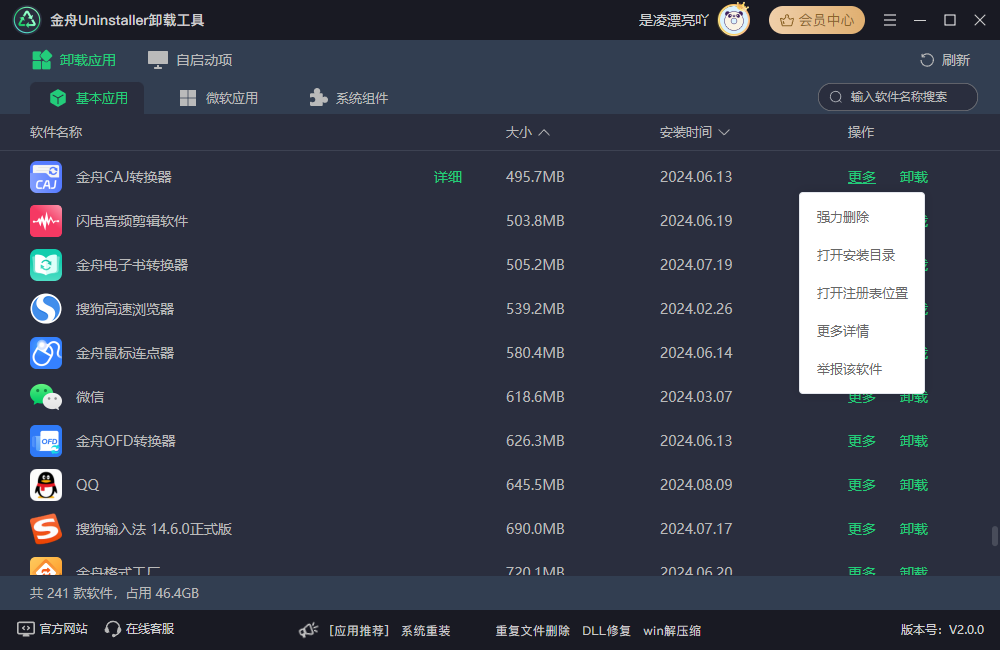Sort by 安装时间 column header

[695, 132]
